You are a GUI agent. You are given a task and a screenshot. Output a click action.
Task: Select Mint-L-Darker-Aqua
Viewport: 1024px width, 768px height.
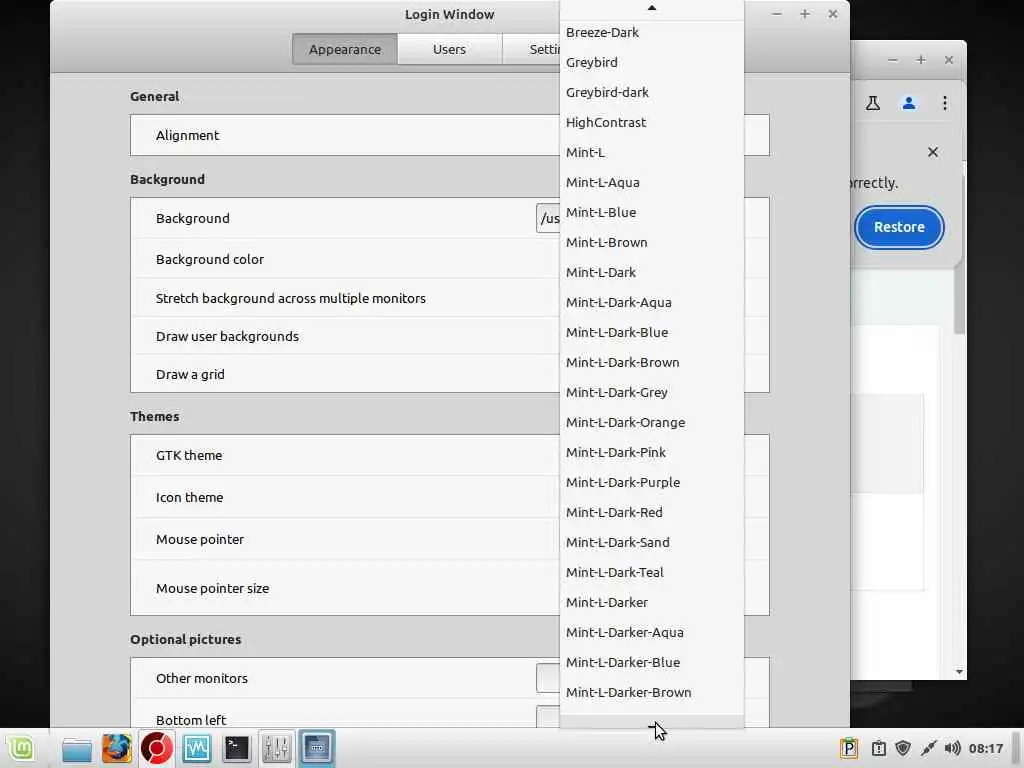click(x=652, y=633)
